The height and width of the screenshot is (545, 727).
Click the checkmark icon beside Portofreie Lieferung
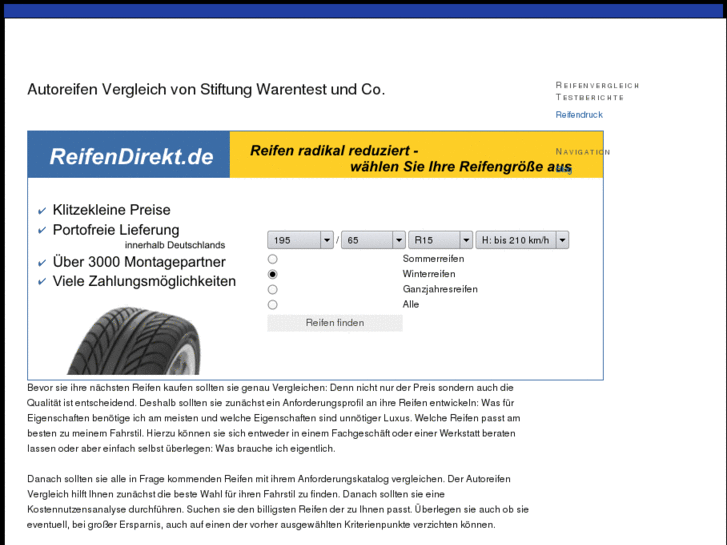[42, 231]
